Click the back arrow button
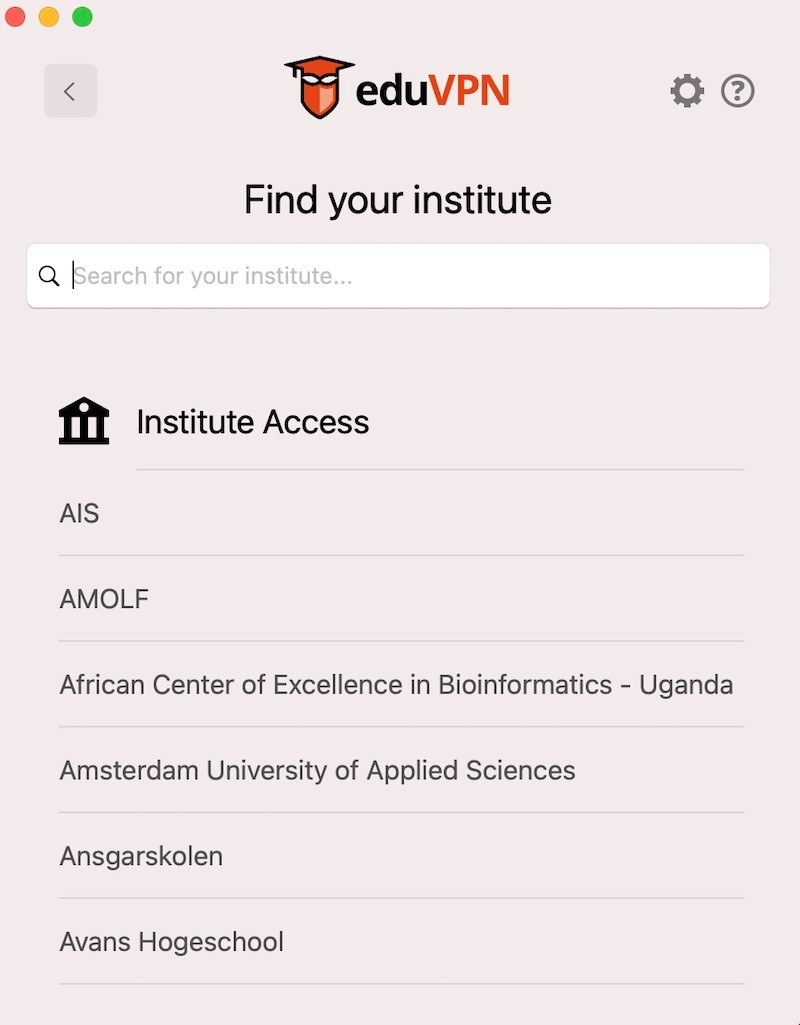 70,91
